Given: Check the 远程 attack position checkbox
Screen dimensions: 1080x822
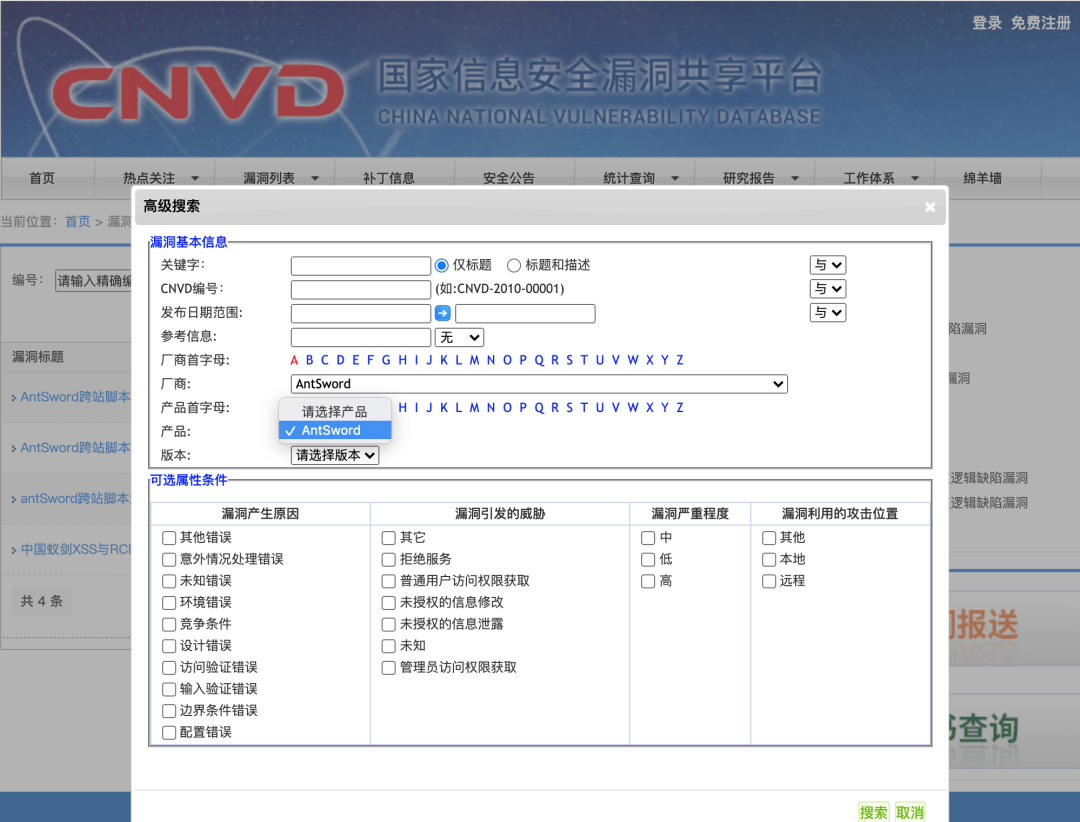Looking at the screenshot, I should 769,581.
